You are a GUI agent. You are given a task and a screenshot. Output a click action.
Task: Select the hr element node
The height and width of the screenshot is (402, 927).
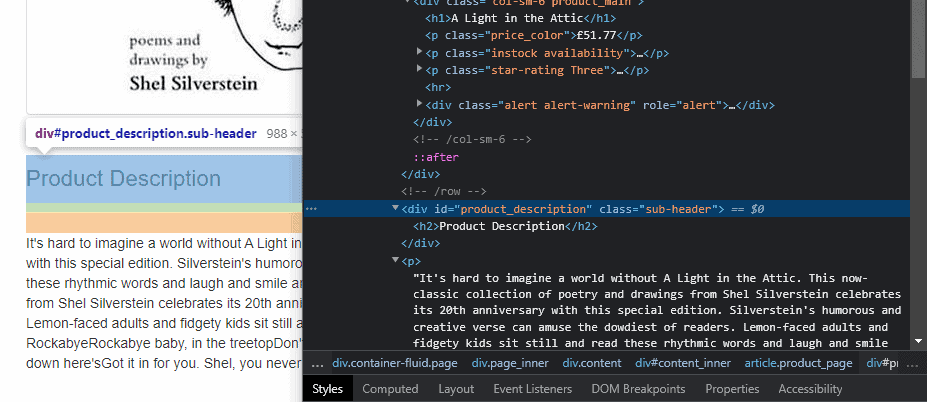[x=438, y=87]
